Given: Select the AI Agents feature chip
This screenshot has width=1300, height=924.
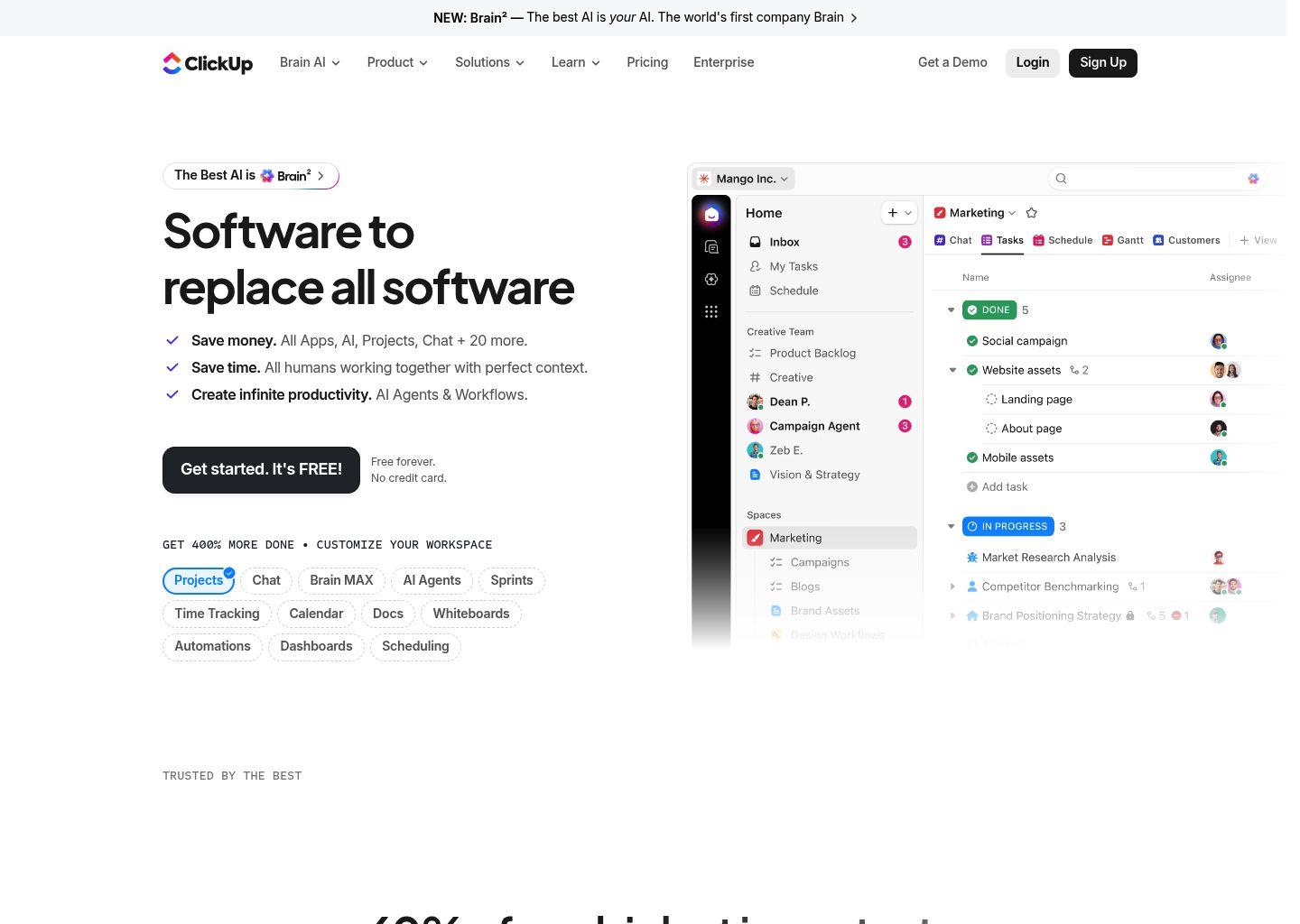Looking at the screenshot, I should [432, 581].
